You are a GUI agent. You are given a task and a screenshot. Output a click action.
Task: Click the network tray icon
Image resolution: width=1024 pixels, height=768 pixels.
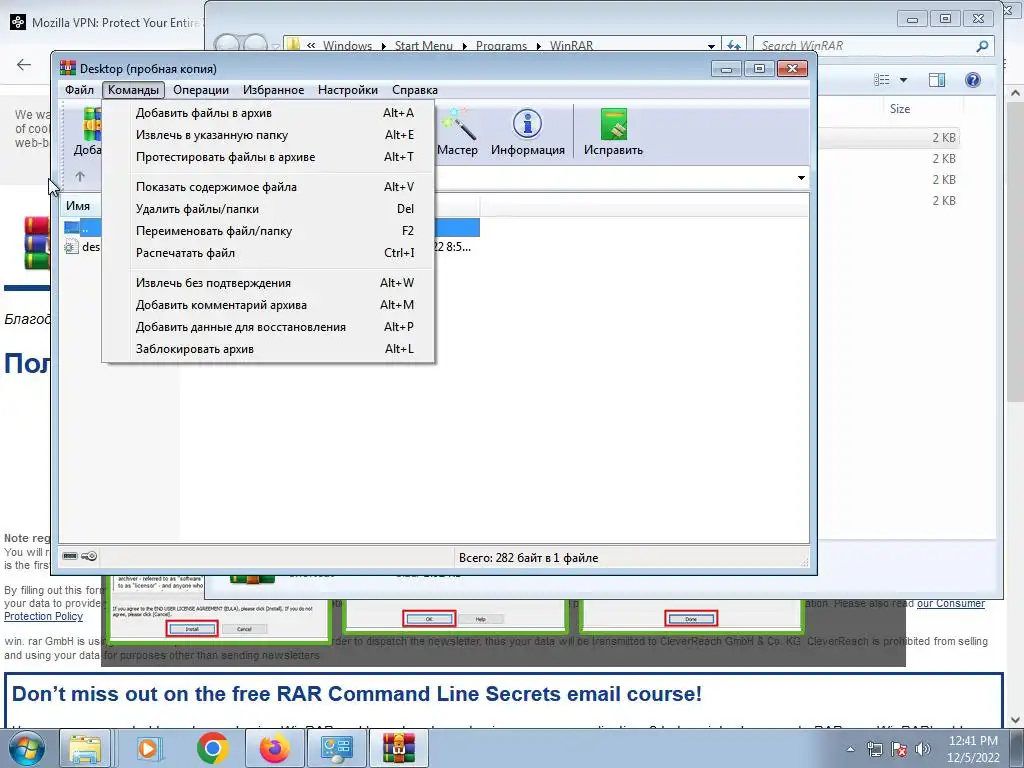(x=874, y=749)
